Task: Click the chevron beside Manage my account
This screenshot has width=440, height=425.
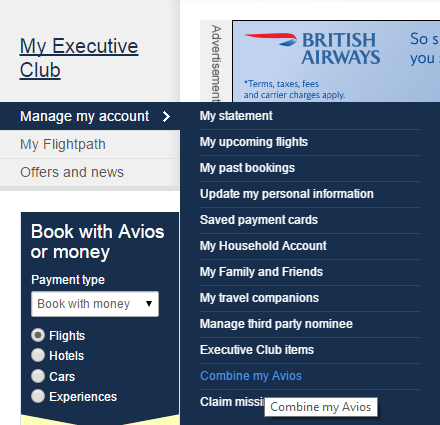Action: point(166,116)
